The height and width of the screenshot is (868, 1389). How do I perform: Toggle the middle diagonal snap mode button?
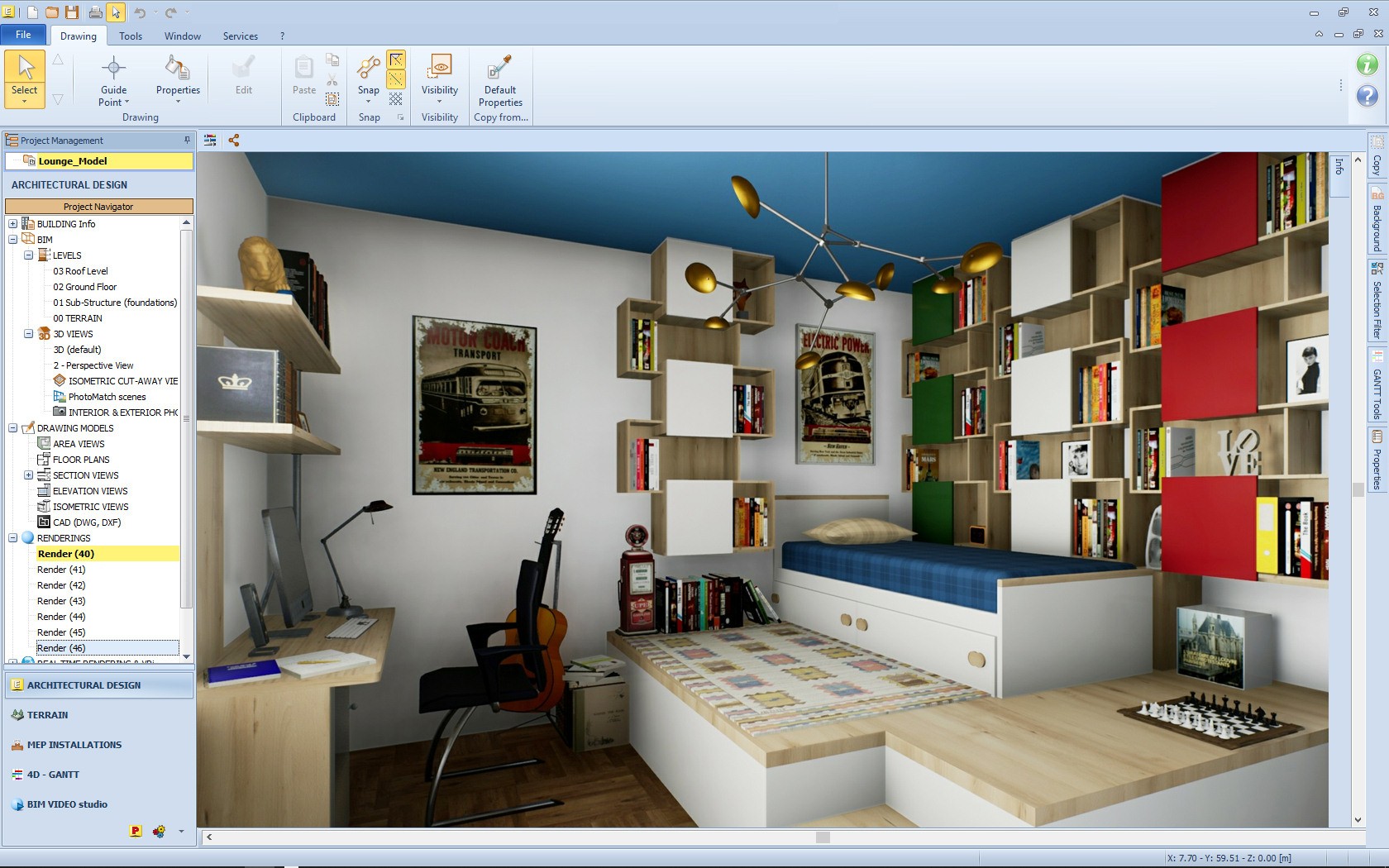[x=396, y=79]
